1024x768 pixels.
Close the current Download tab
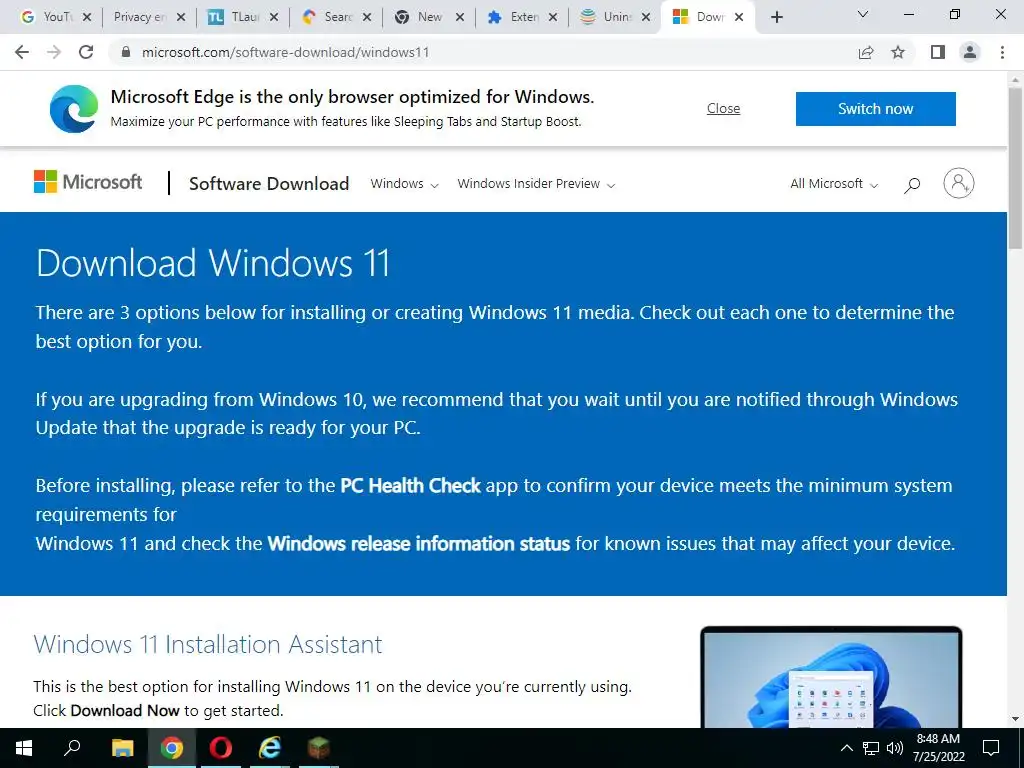pyautogui.click(x=739, y=18)
